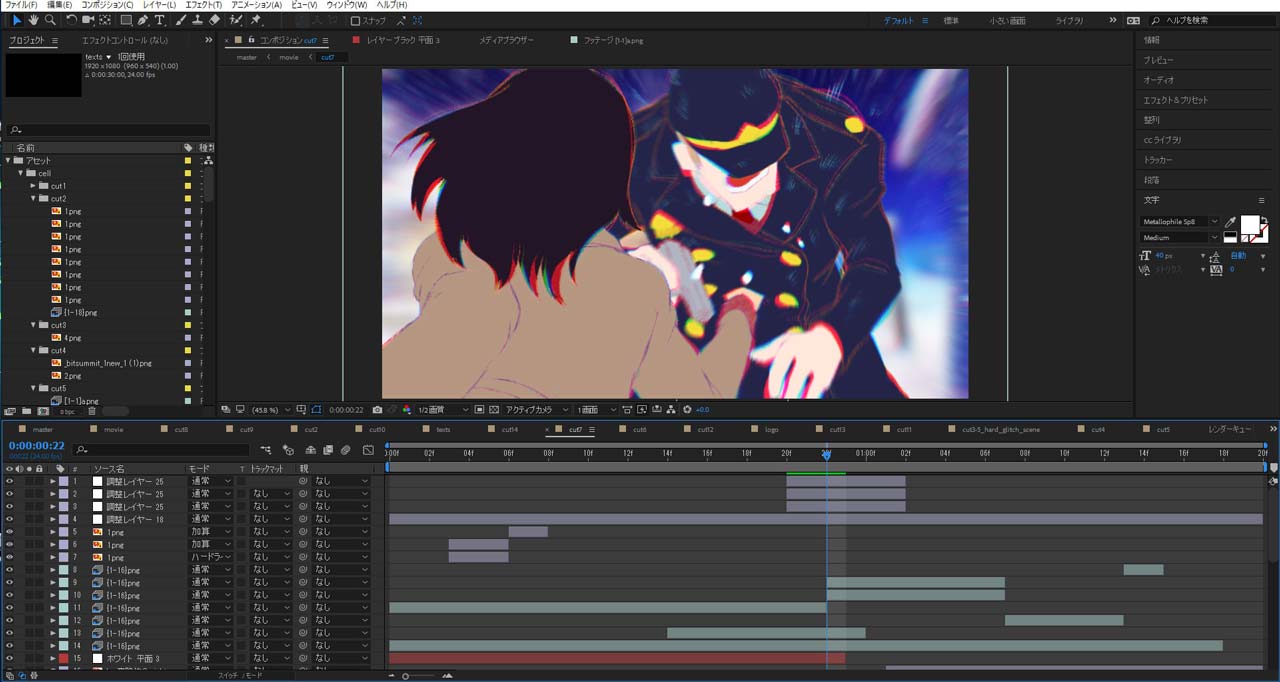Enable the スナップ checkbox
The image size is (1280, 682).
coord(355,20)
